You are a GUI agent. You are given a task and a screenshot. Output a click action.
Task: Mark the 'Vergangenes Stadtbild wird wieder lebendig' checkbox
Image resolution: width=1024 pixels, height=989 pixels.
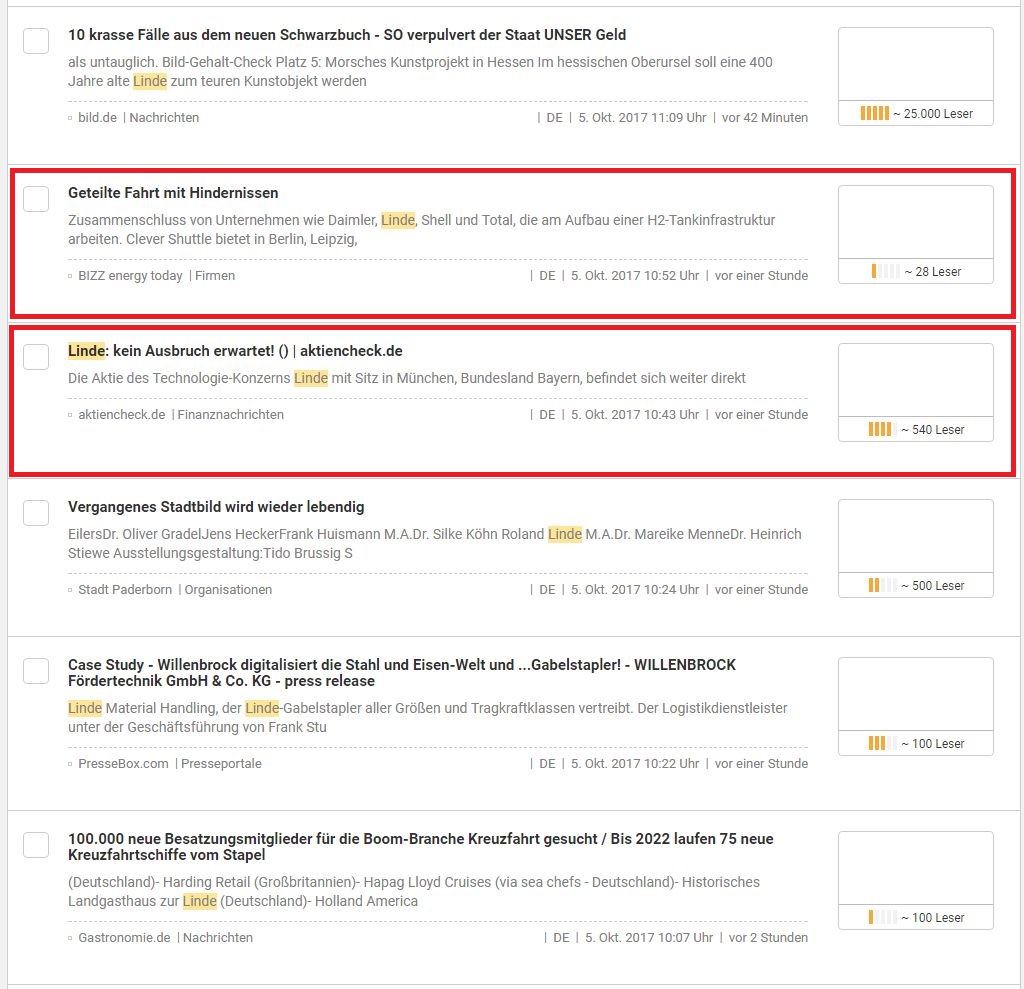[x=36, y=513]
